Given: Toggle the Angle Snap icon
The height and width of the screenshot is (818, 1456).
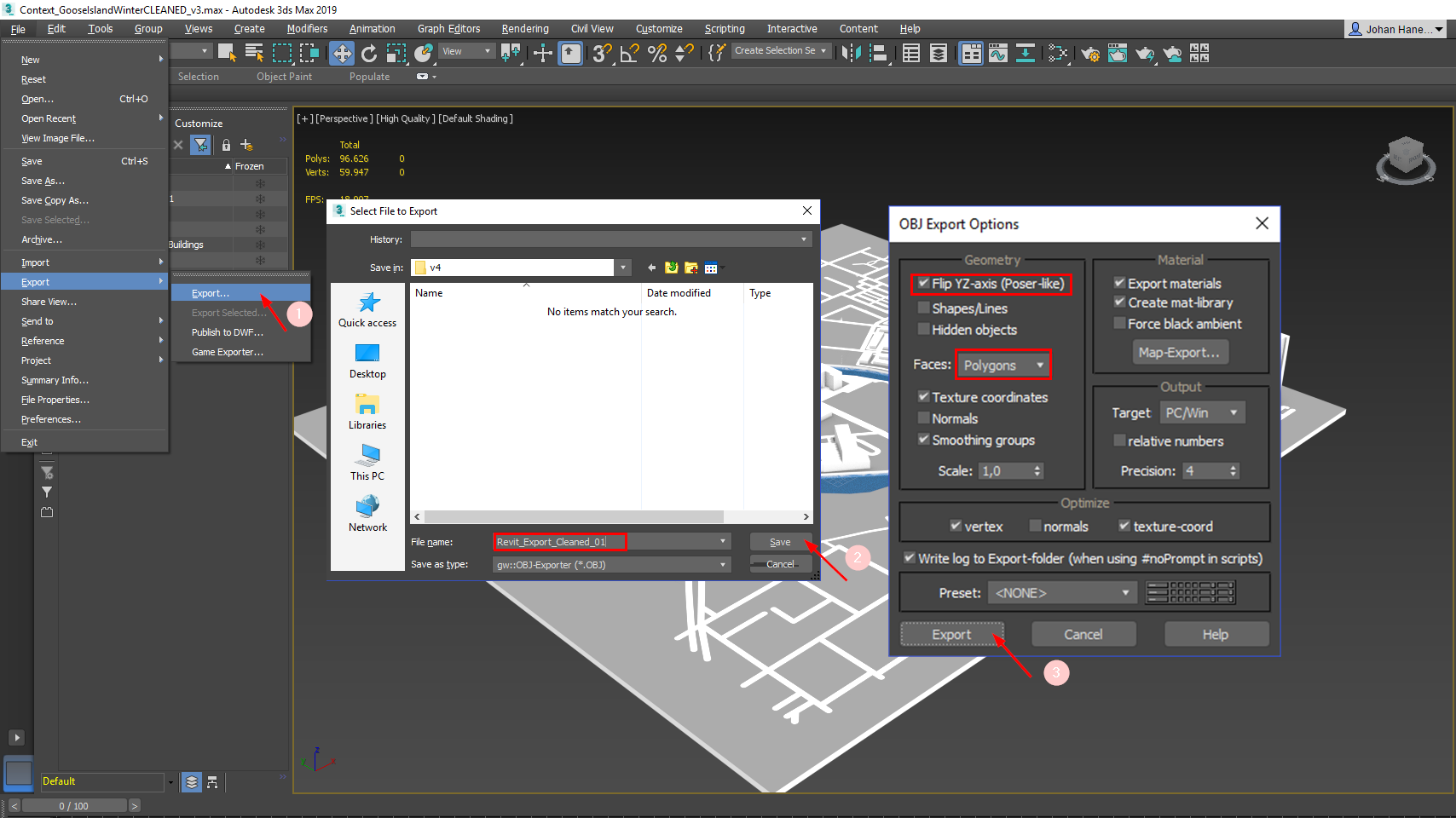Looking at the screenshot, I should point(630,54).
